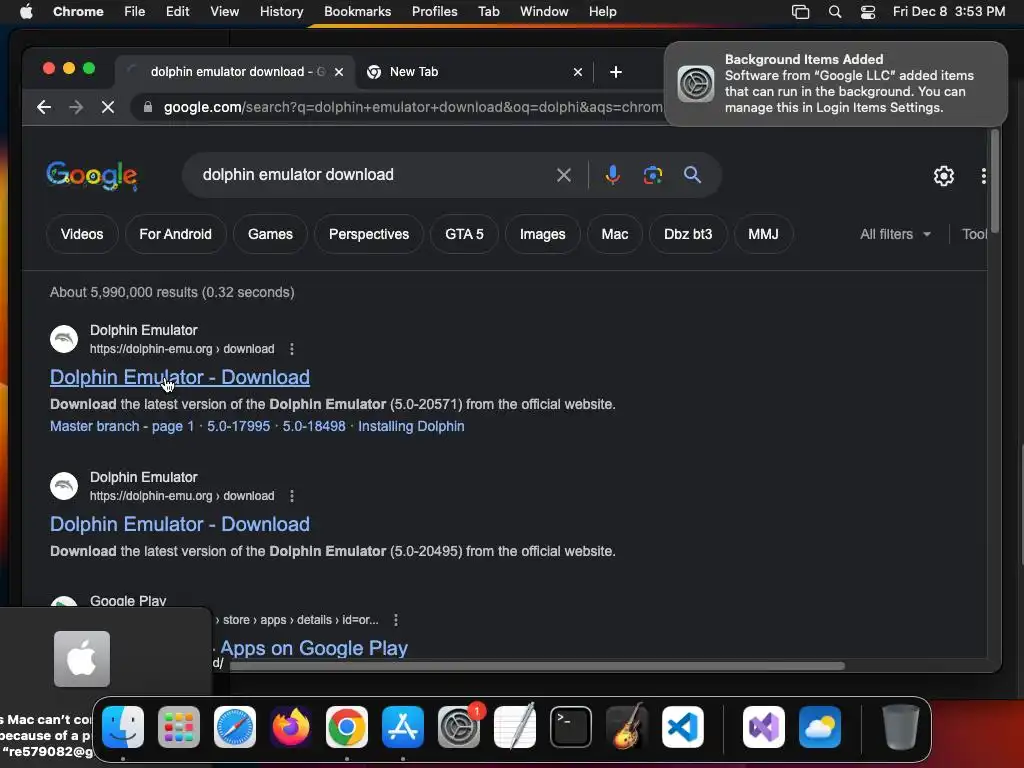Open the Apple menu
This screenshot has width=1024, height=768.
pyautogui.click(x=26, y=12)
